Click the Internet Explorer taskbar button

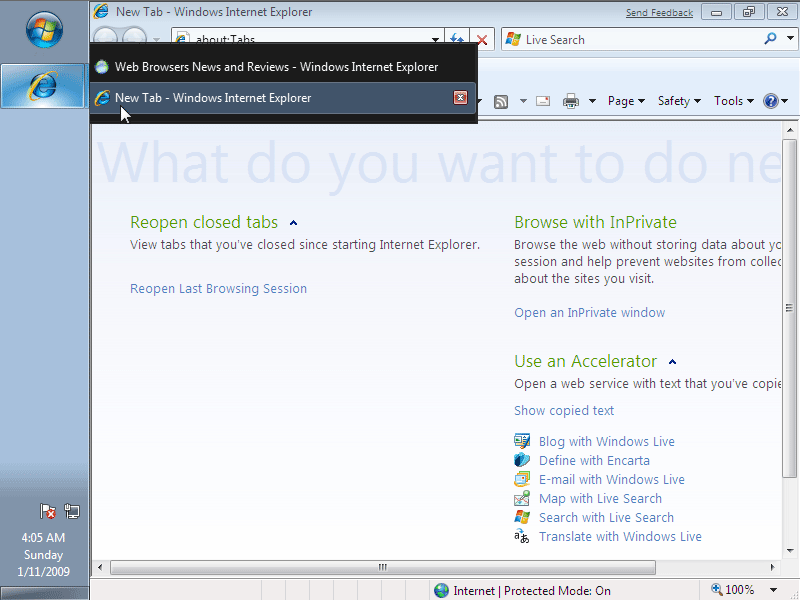pyautogui.click(x=44, y=87)
